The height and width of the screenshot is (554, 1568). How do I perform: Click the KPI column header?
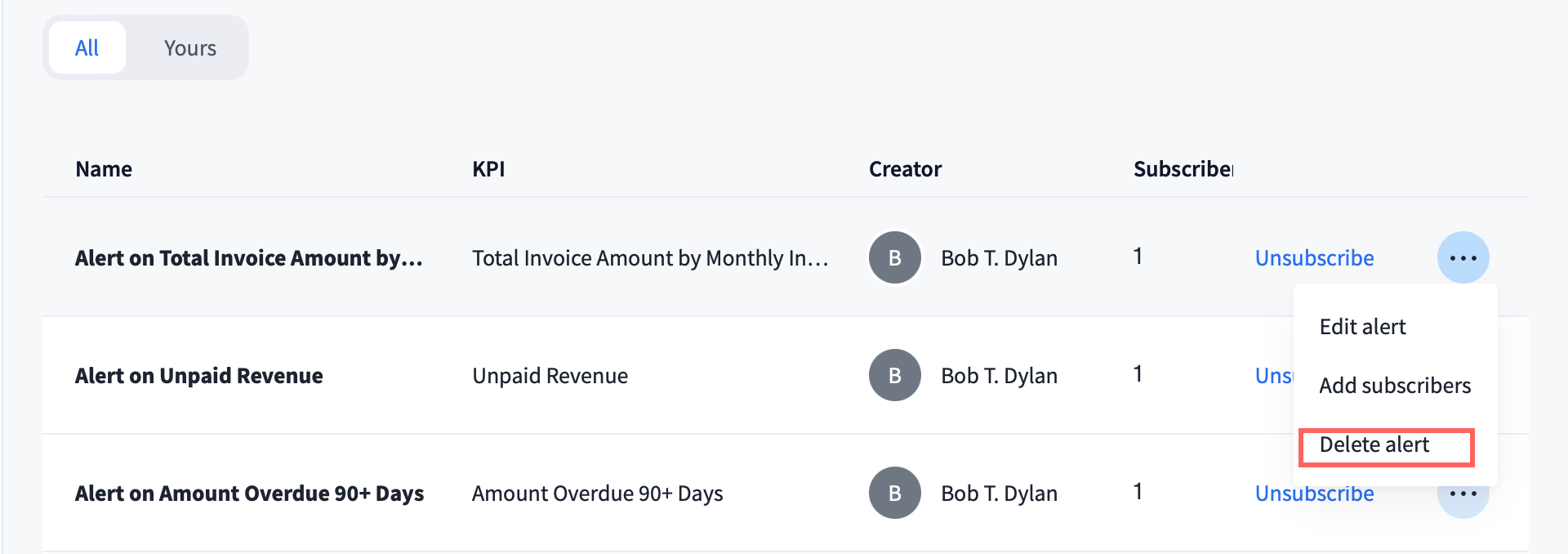point(488,169)
